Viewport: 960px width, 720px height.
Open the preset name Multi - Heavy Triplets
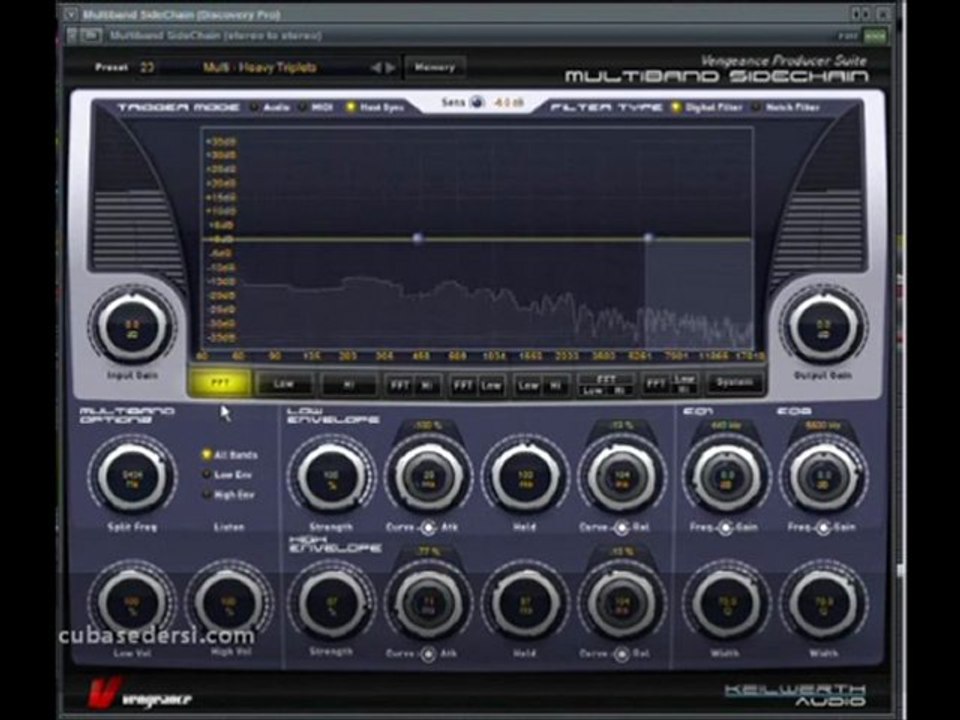(260, 67)
